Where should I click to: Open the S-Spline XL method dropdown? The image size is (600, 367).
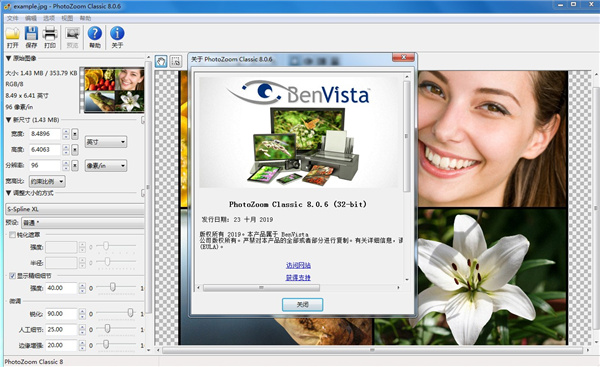(75, 209)
